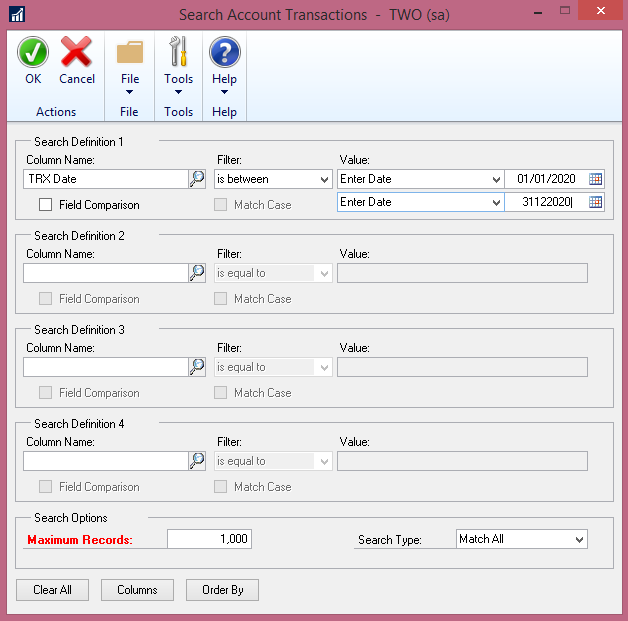Screen dimensions: 628x621
Task: Open column lookup for Search Definition 3
Action: pos(197,367)
